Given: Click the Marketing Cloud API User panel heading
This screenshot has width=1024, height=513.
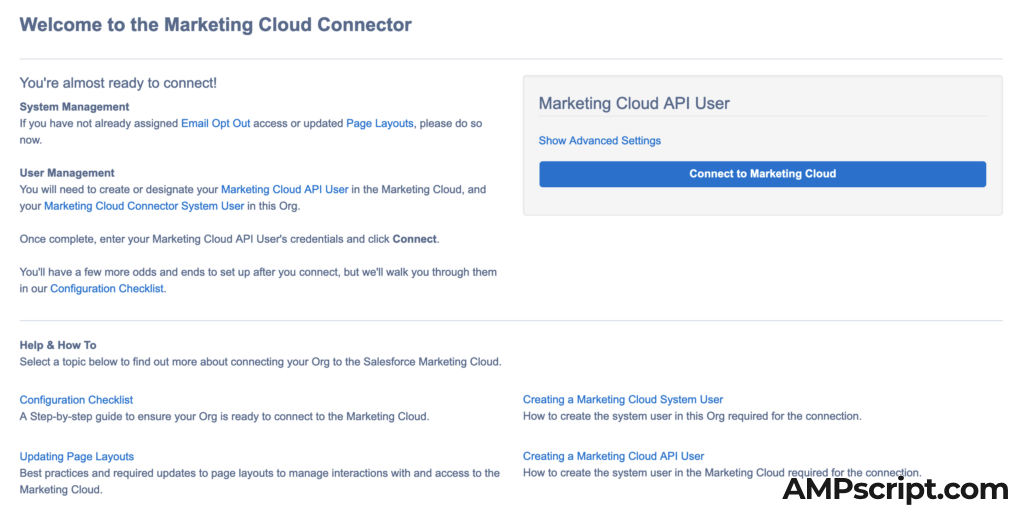Looking at the screenshot, I should 634,103.
